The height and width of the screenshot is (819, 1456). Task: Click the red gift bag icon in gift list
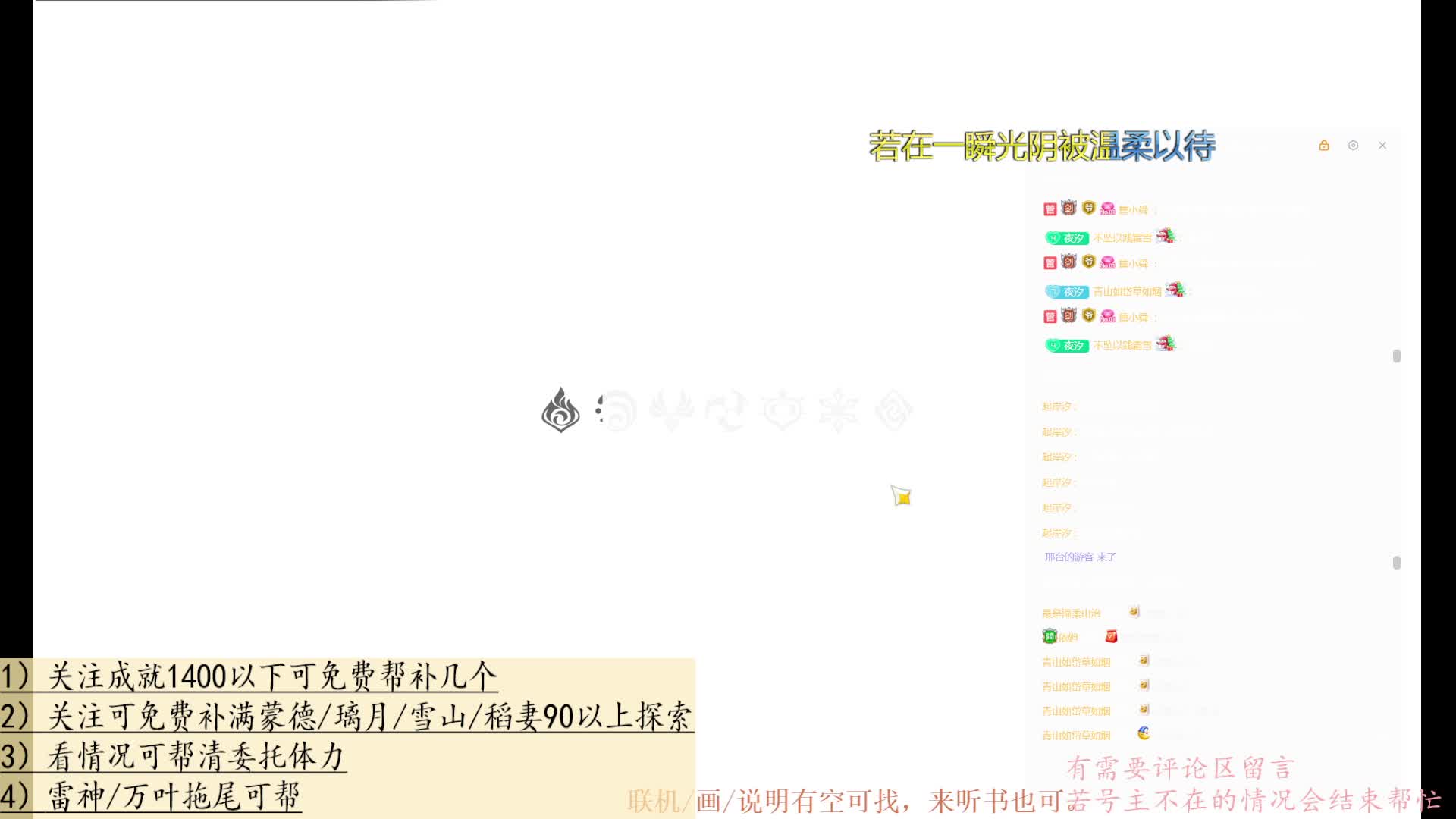1111,637
